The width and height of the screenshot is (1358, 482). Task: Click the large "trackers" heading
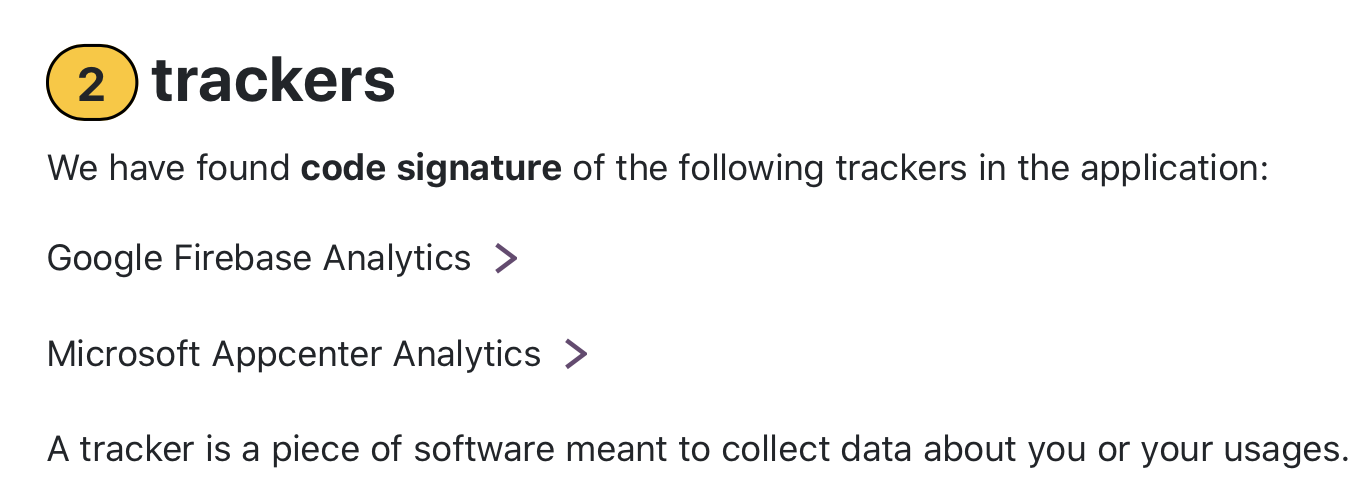pos(273,81)
